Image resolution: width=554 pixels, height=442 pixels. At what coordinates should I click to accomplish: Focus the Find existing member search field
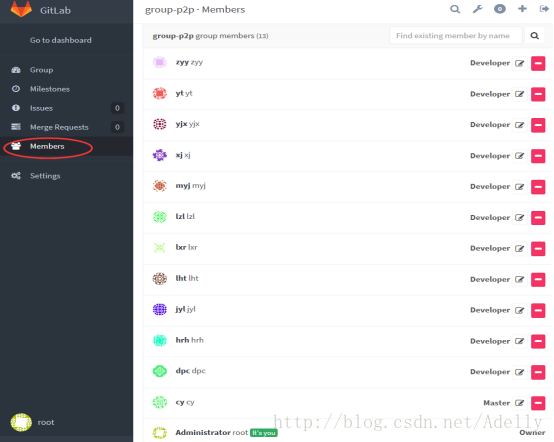[456, 36]
